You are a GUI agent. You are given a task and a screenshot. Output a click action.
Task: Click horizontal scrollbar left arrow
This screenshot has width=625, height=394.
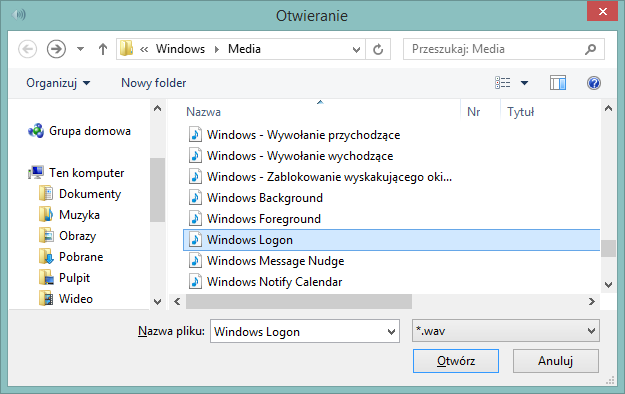click(177, 301)
